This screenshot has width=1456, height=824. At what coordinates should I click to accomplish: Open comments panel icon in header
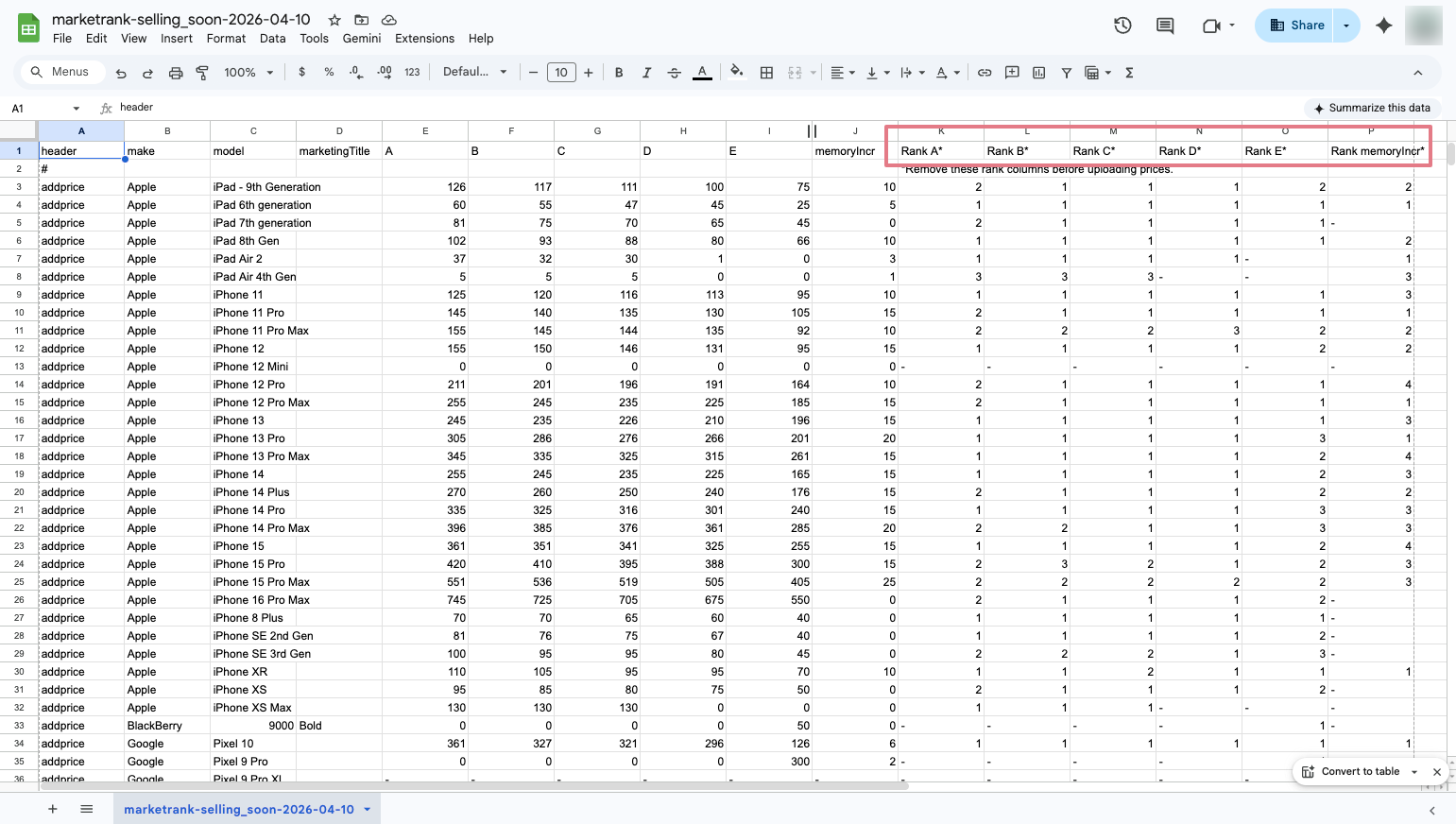tap(1165, 26)
